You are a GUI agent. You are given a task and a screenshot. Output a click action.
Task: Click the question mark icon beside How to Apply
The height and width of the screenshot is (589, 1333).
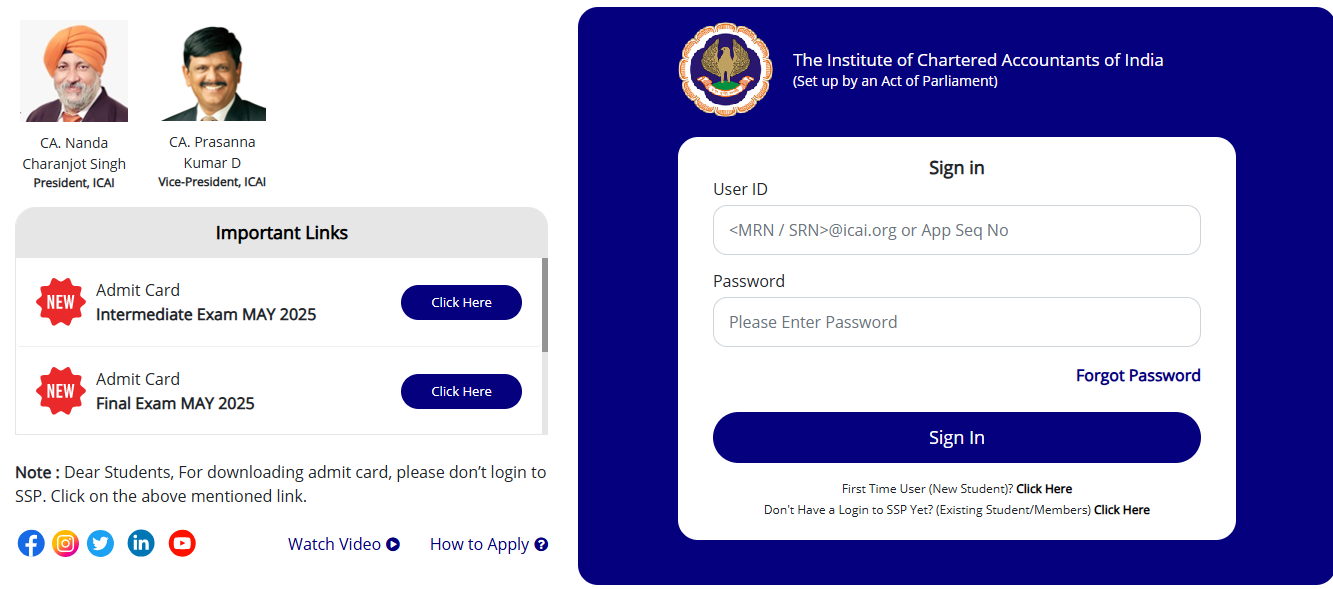(541, 544)
